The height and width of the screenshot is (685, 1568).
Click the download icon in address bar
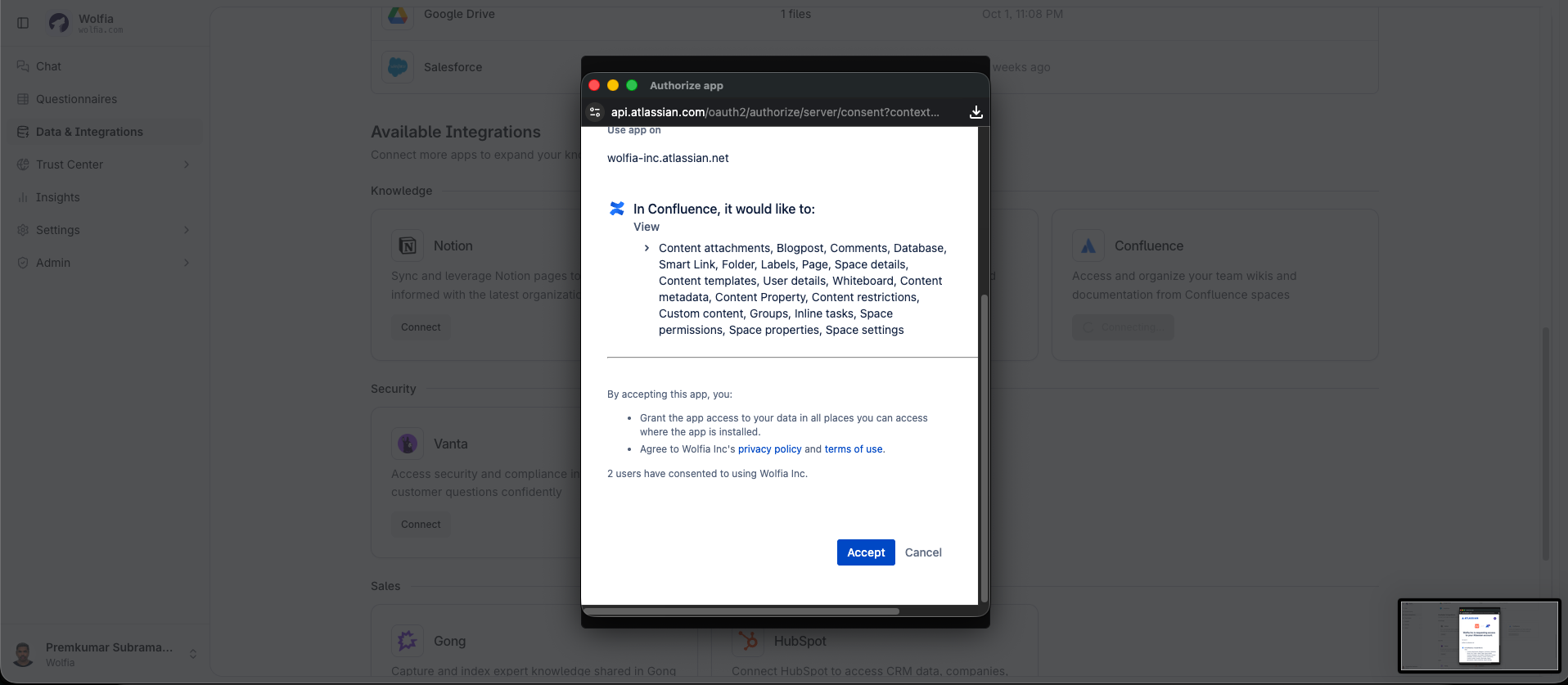975,112
